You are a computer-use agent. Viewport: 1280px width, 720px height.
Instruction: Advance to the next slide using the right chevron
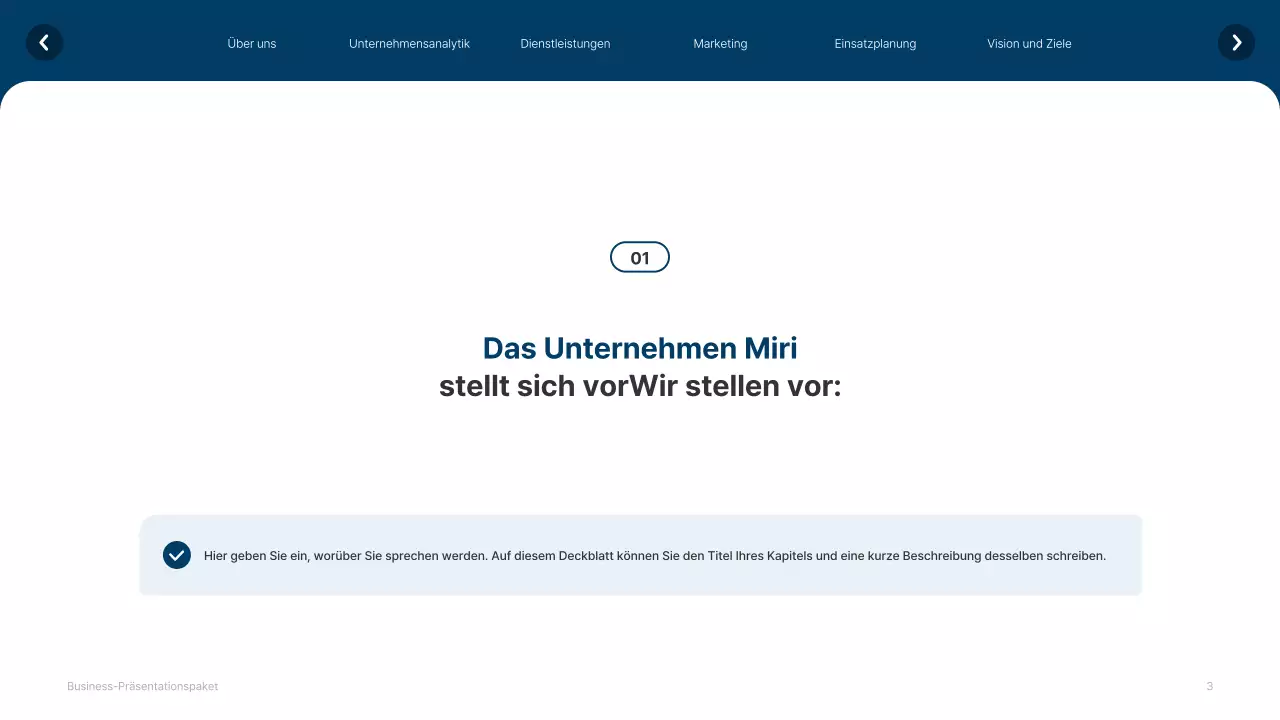1236,43
